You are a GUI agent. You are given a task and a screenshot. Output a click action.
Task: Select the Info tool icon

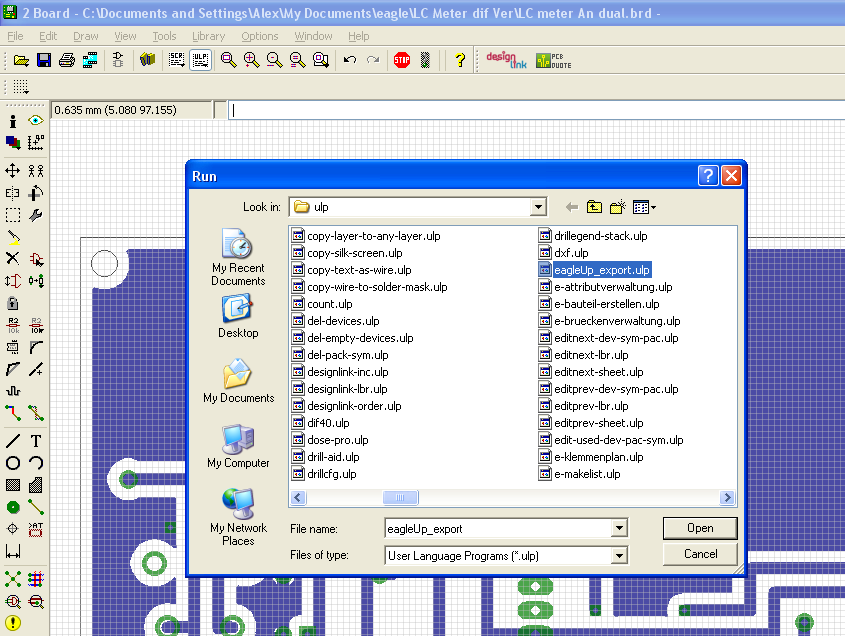pyautogui.click(x=13, y=121)
